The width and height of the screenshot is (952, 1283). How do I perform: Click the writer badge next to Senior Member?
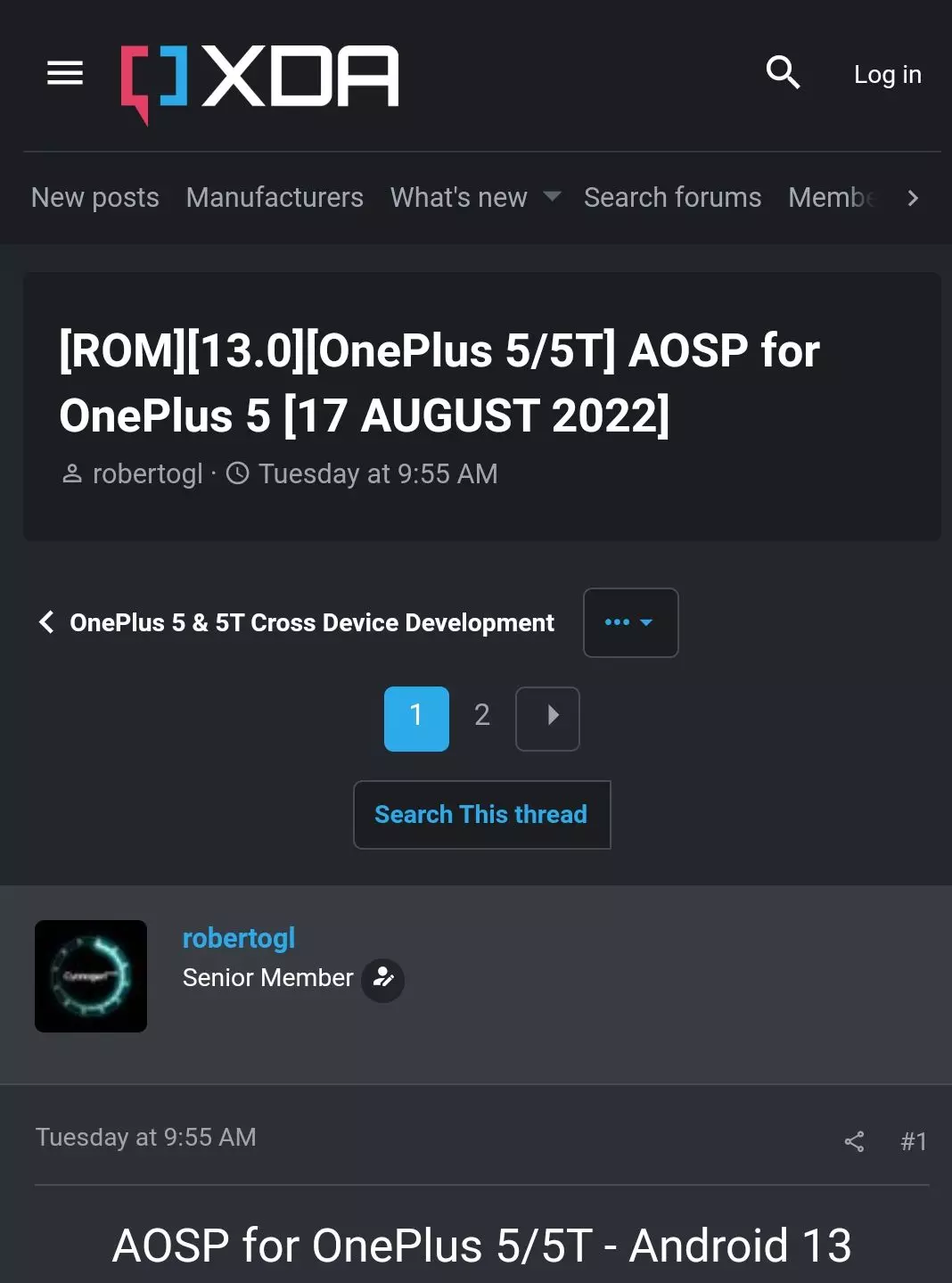coord(383,979)
